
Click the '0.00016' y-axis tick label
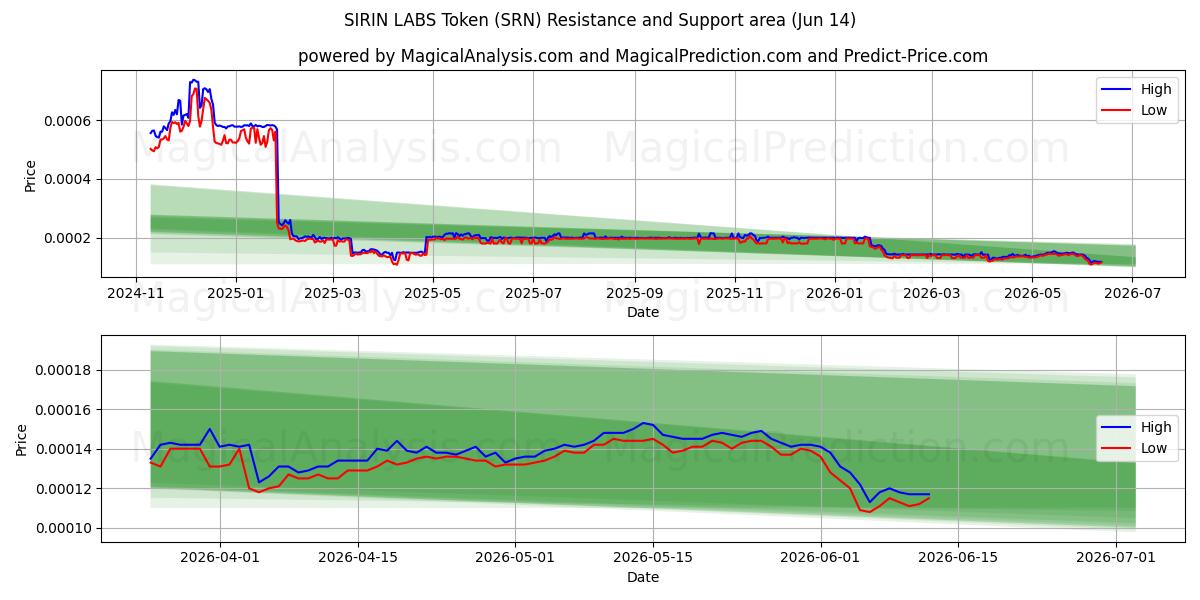(x=65, y=410)
